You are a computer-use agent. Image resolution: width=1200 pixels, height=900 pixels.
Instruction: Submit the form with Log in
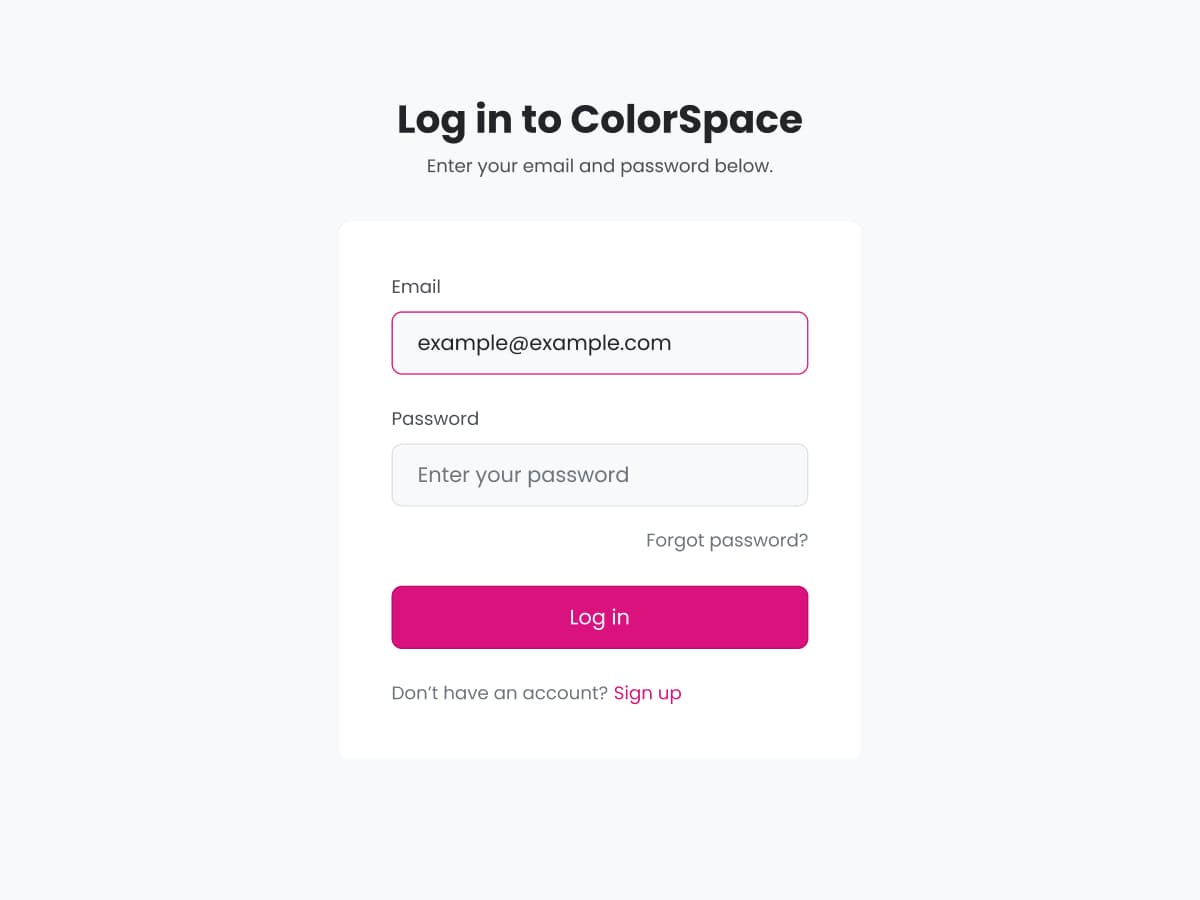click(599, 617)
